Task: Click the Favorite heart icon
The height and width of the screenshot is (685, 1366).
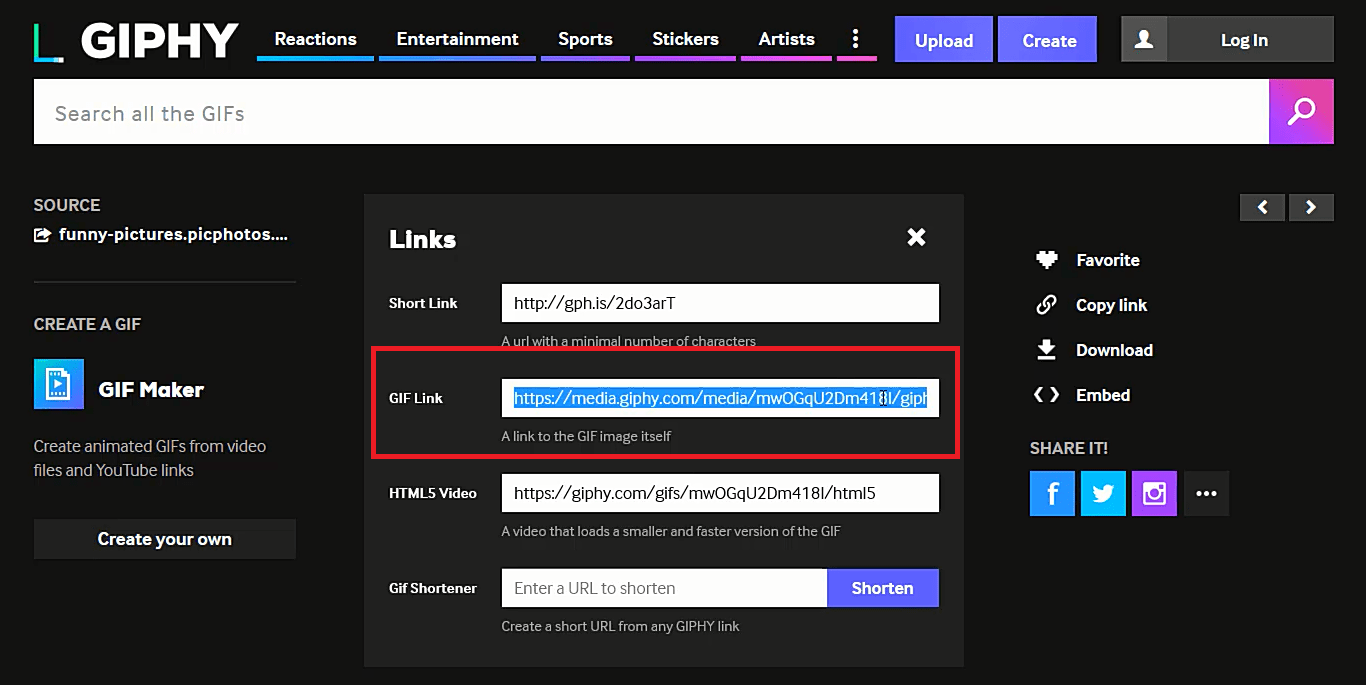Action: point(1046,260)
